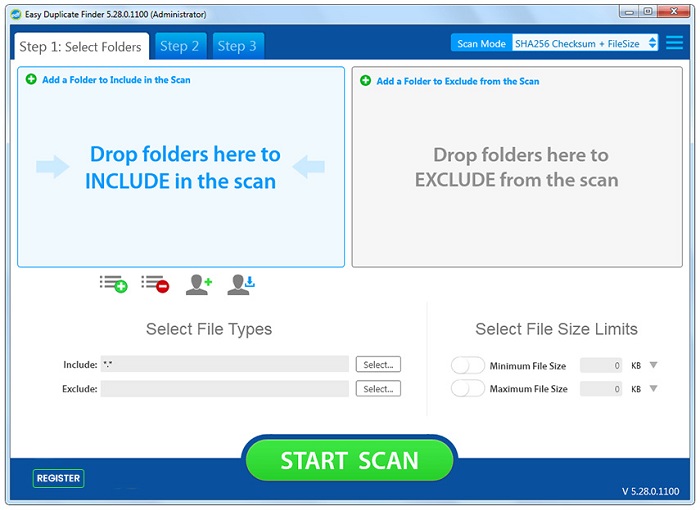Viewport: 700px width, 510px height.
Task: Click the add user icon with green plus
Action: coord(199,284)
